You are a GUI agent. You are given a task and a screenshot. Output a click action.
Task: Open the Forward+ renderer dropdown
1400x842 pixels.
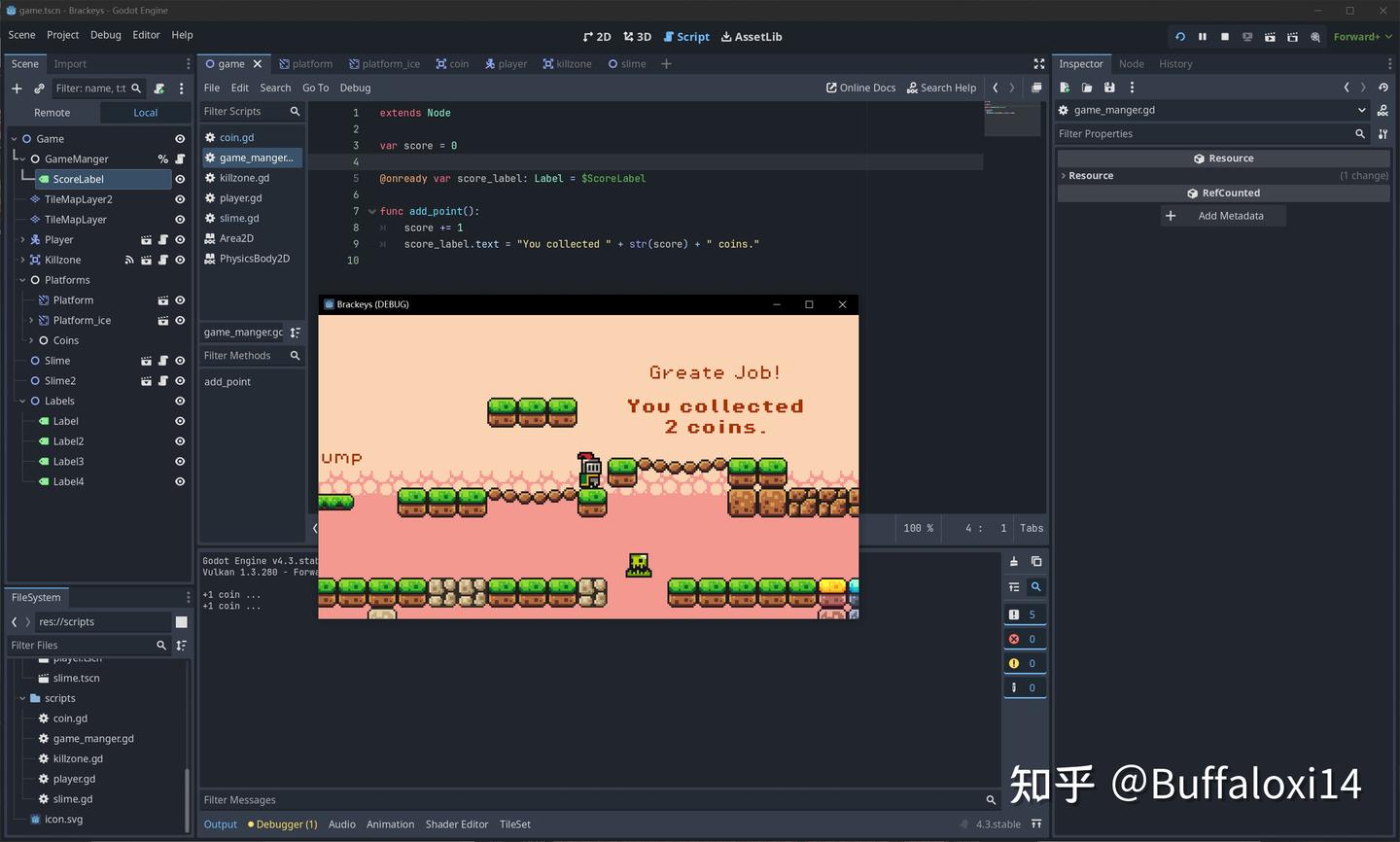(1361, 36)
